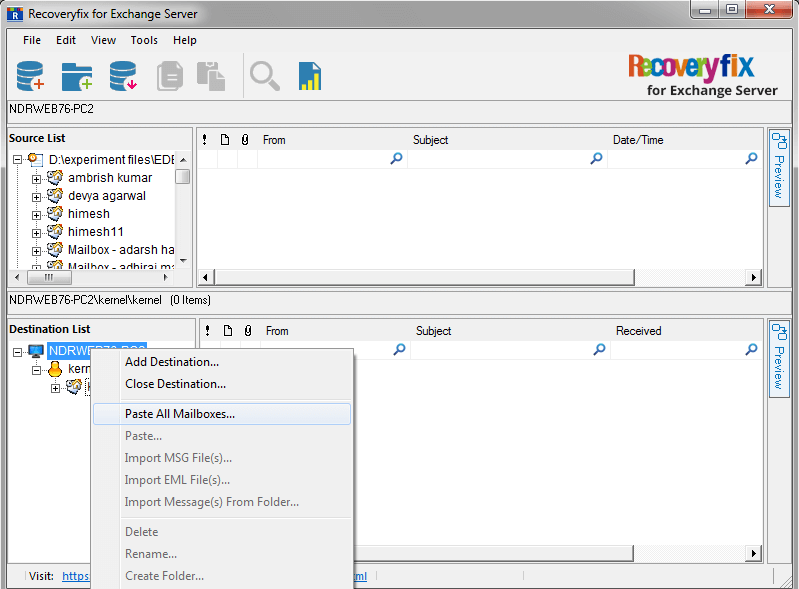Click Source List vertical scrollbar down arrow
Viewport: 799px width, 589px height.
(x=183, y=260)
